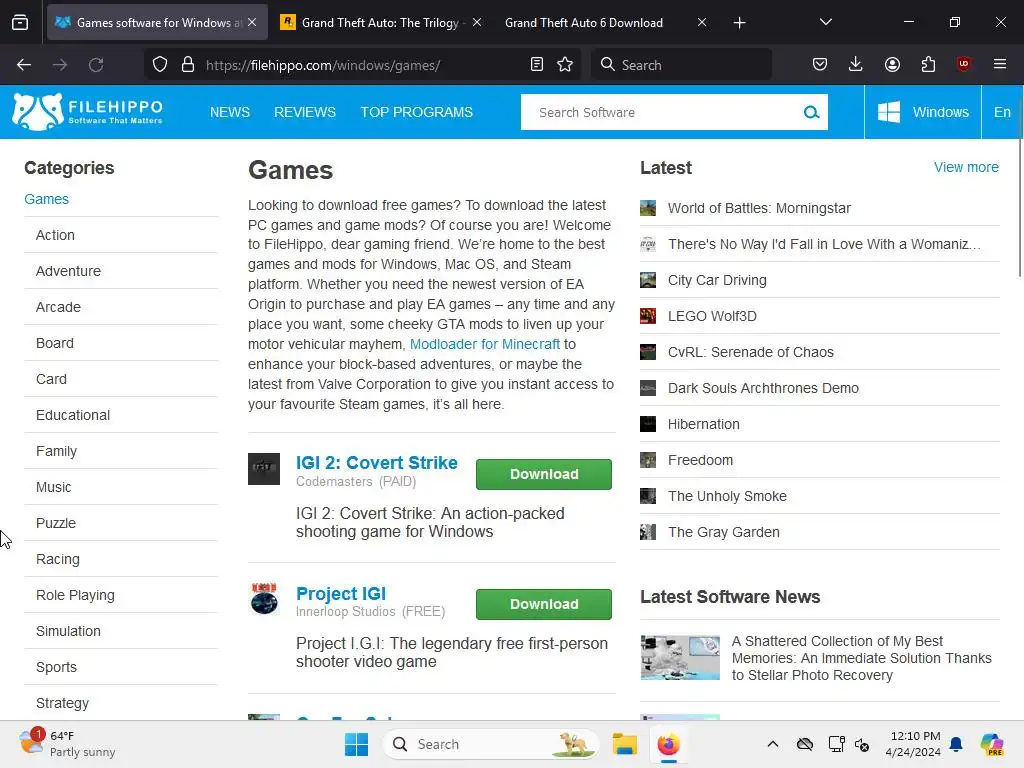Open LEGO Wolf3D in Latest list
1024x768 pixels.
tap(712, 316)
